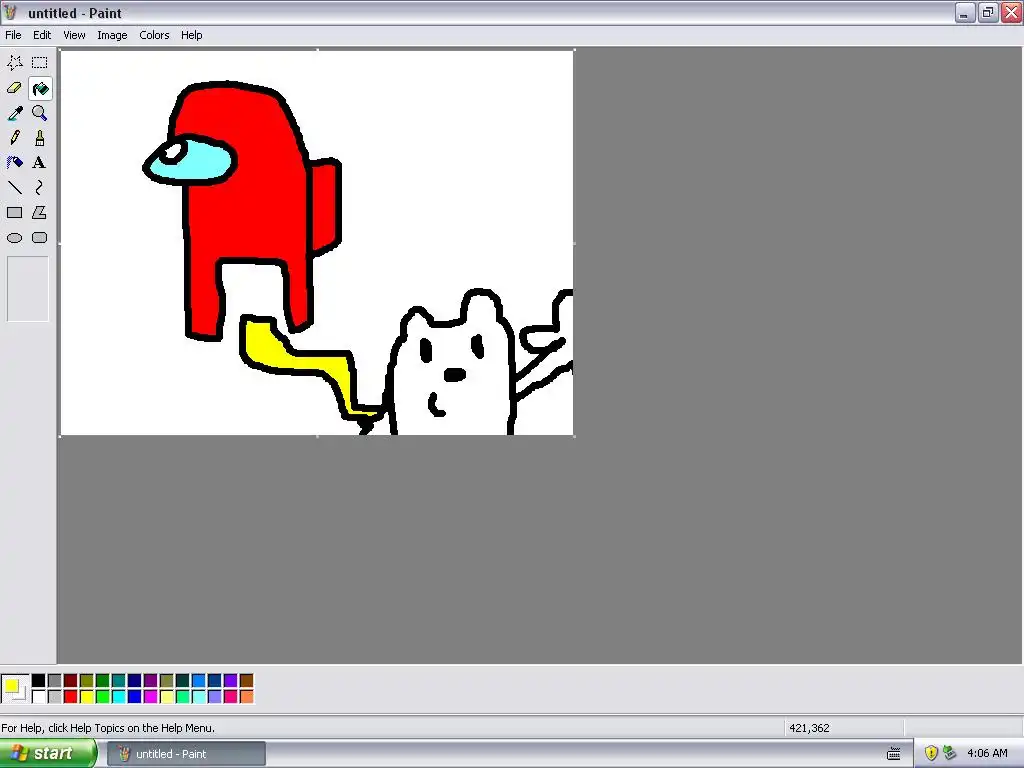Select the sky blue swatch in top row
Screen dimensions: 1024x768
199,681
